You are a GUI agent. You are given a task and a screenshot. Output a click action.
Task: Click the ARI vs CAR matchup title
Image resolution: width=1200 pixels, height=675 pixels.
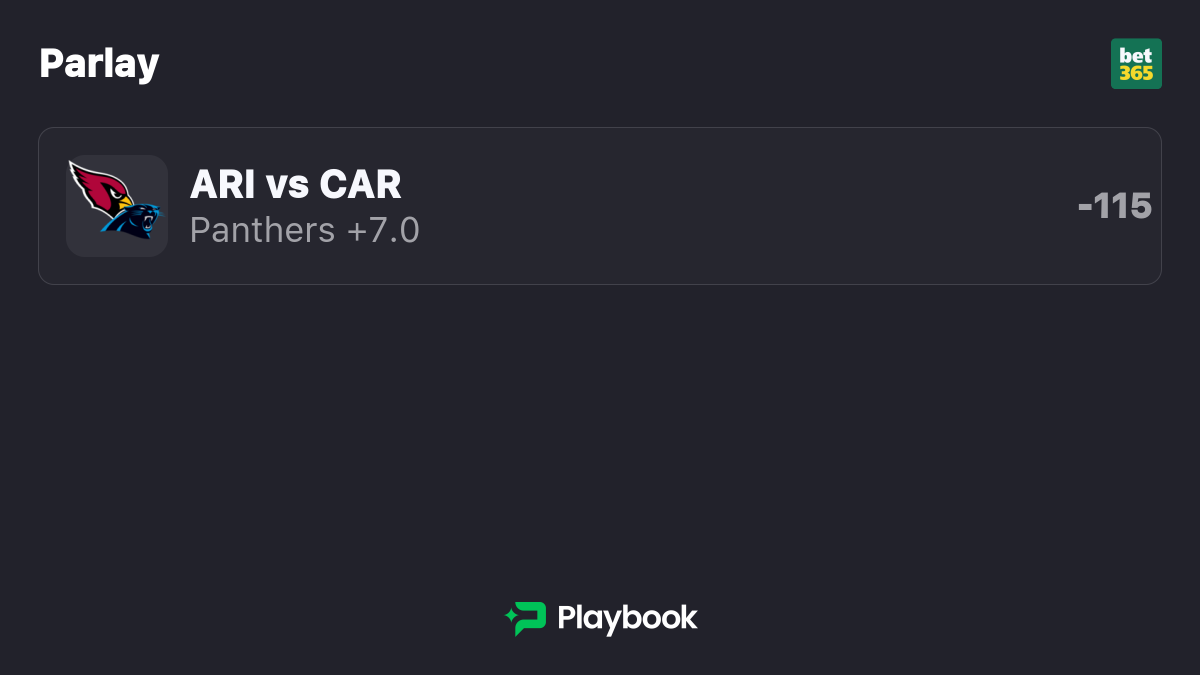click(296, 184)
